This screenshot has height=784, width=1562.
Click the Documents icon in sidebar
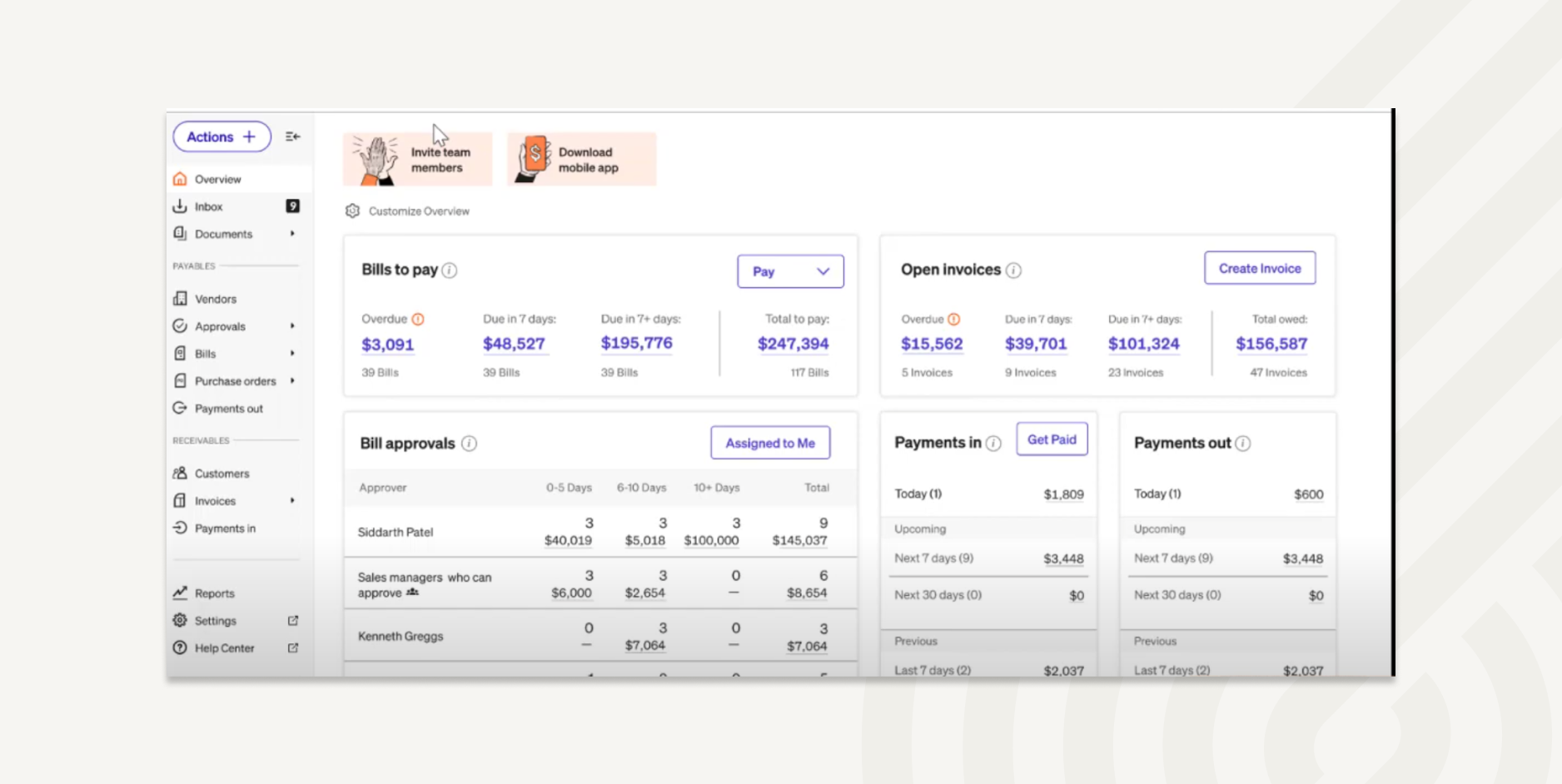(180, 233)
